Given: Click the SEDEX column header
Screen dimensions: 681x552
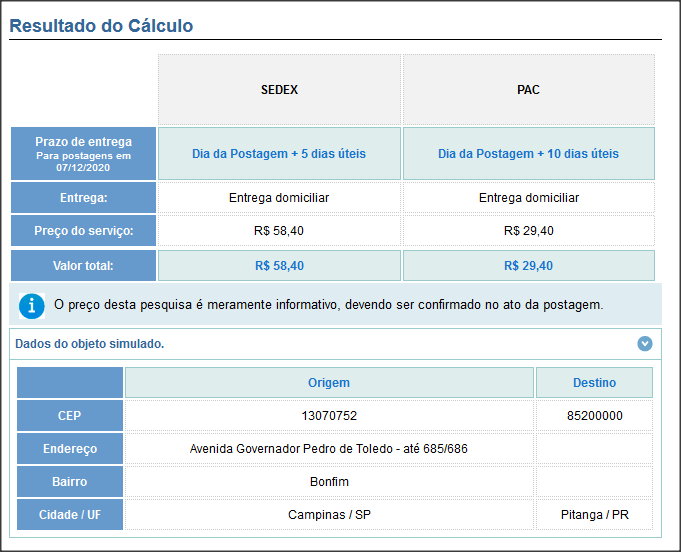Looking at the screenshot, I should tap(279, 90).
